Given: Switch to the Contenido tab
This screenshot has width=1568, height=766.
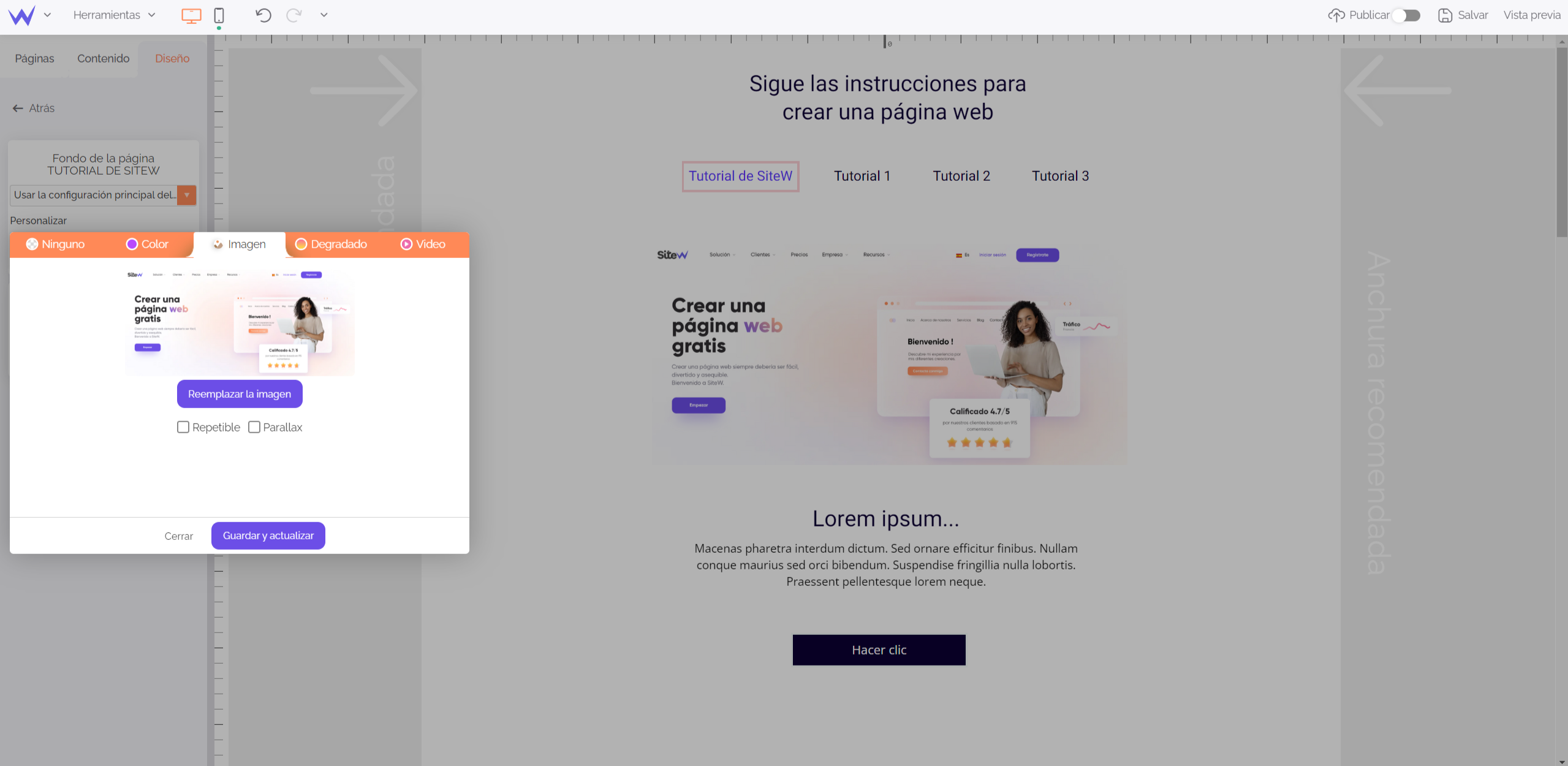Looking at the screenshot, I should 103,58.
